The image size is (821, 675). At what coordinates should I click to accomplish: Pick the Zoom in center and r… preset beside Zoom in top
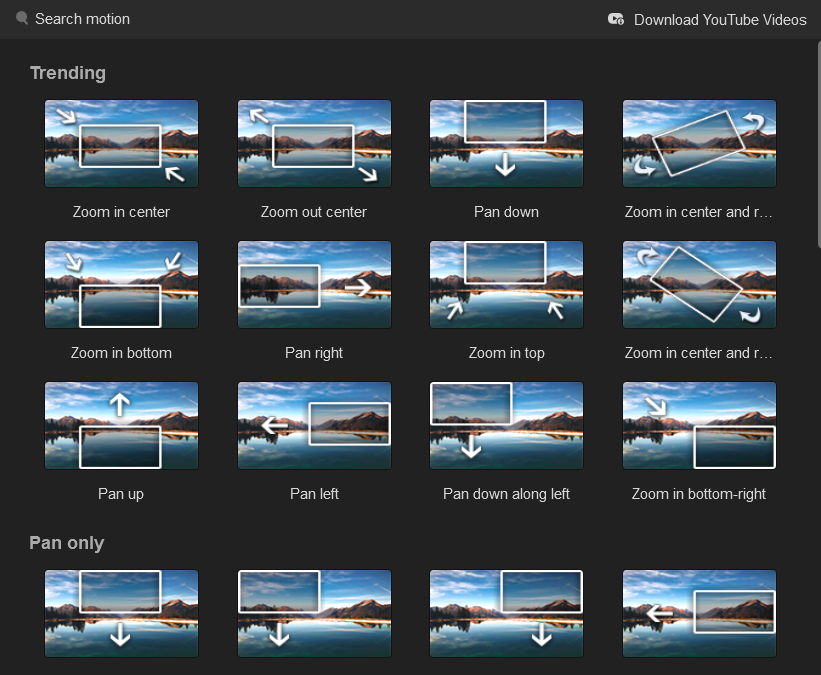point(699,284)
